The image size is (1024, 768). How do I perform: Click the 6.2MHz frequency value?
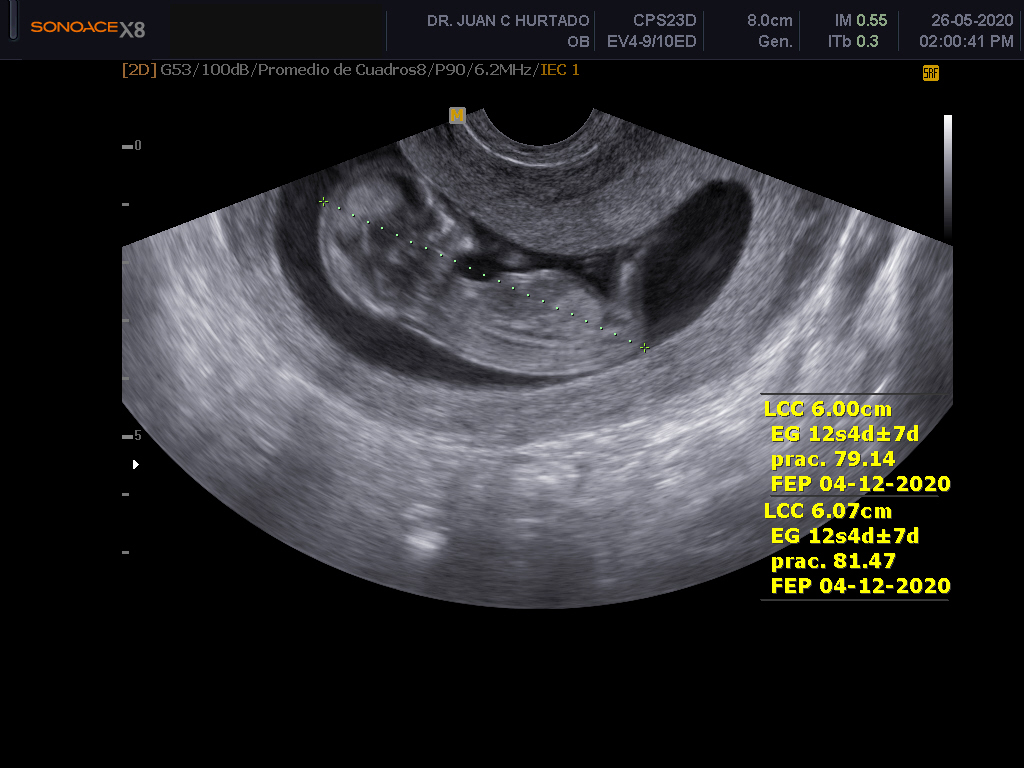pyautogui.click(x=503, y=70)
